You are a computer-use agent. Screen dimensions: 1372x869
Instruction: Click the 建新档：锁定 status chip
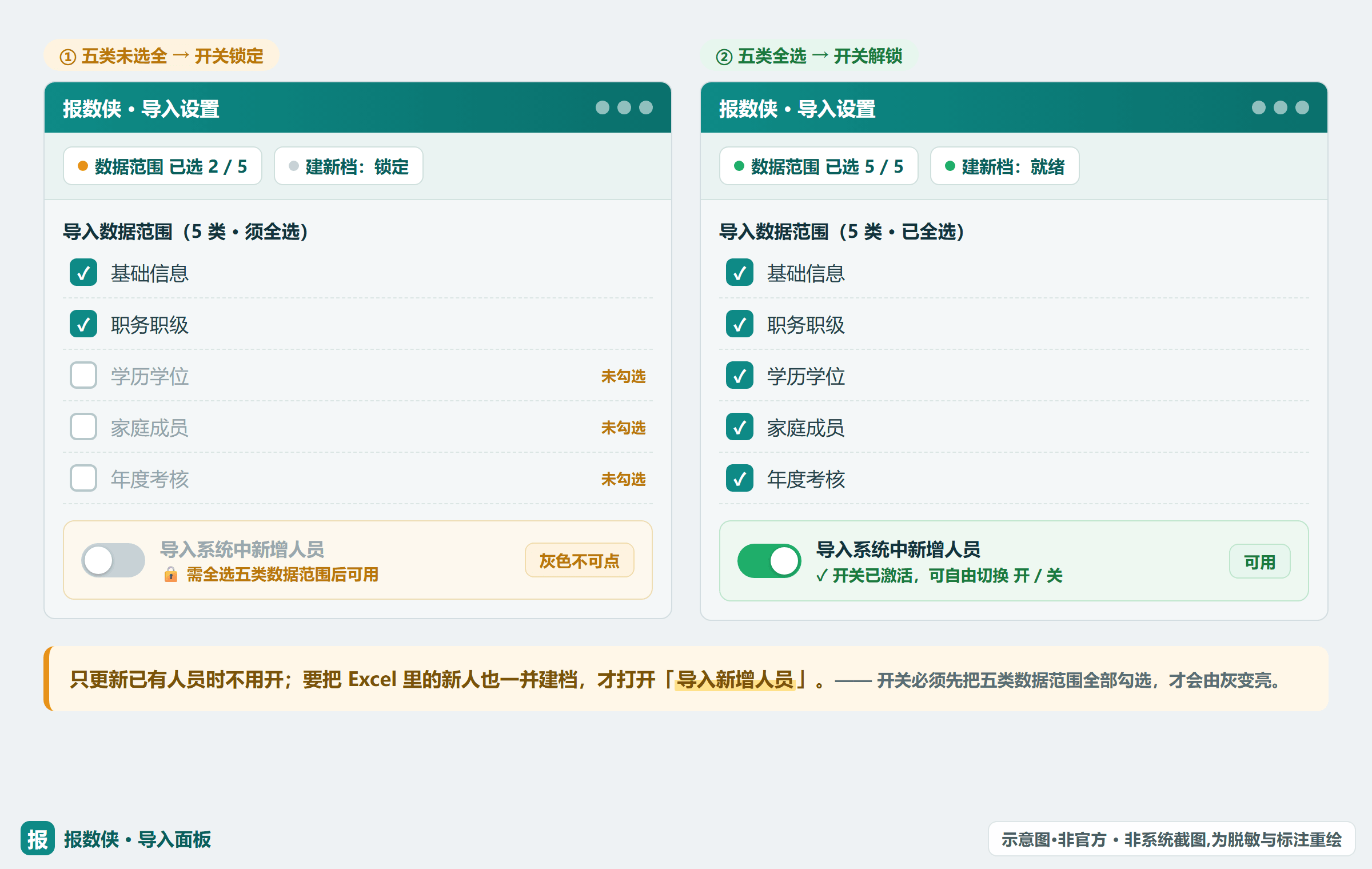point(349,166)
